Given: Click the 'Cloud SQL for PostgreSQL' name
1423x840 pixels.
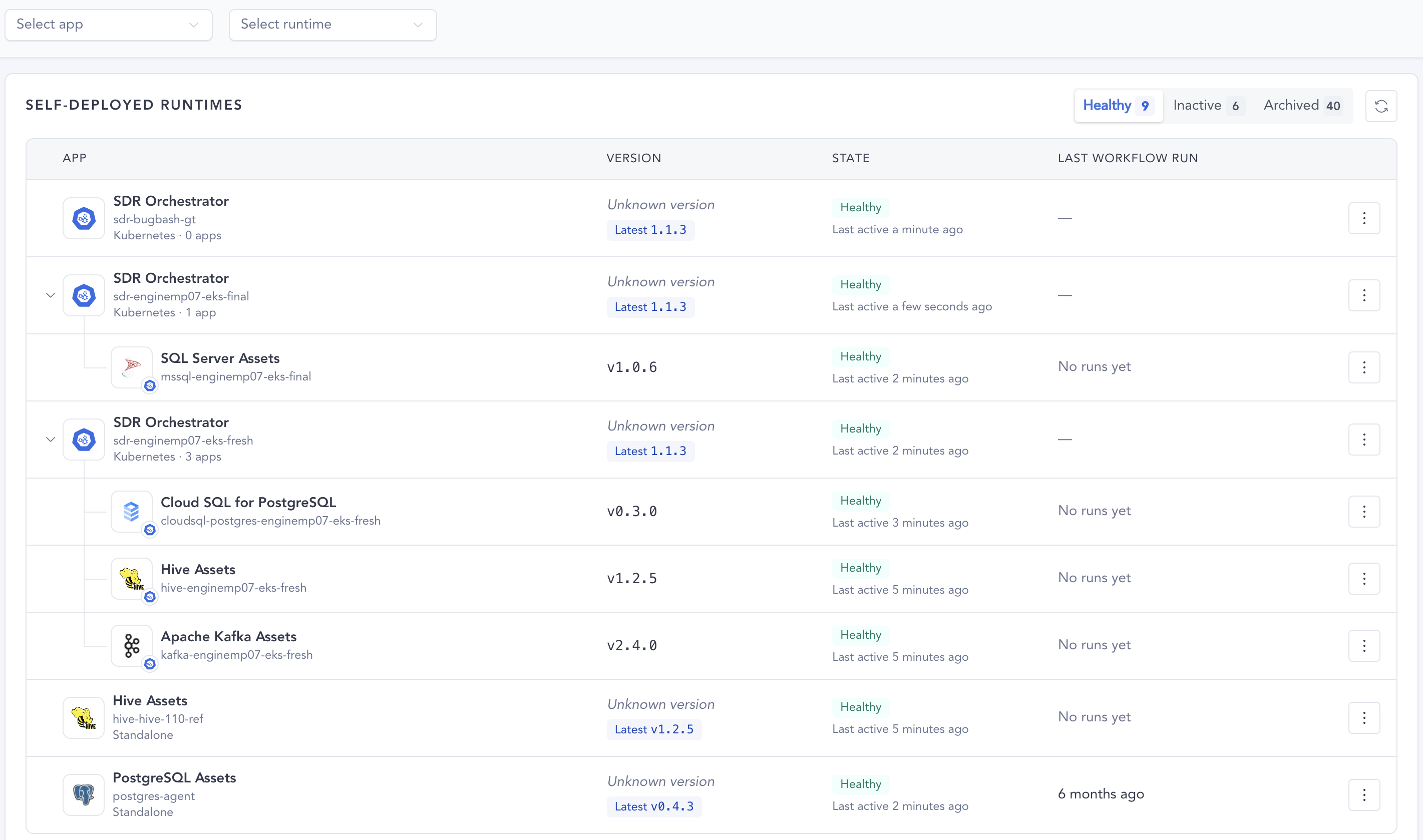Looking at the screenshot, I should click(x=248, y=503).
